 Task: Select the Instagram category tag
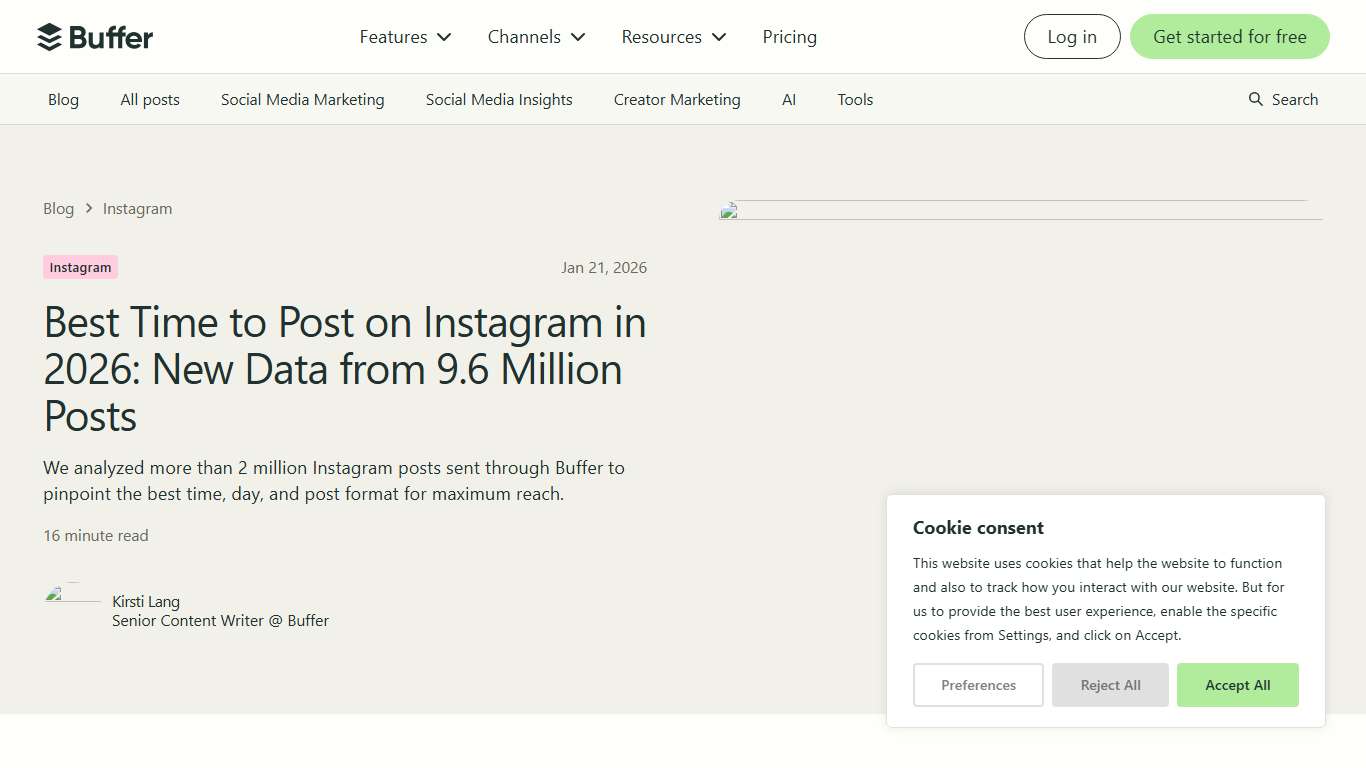80,267
